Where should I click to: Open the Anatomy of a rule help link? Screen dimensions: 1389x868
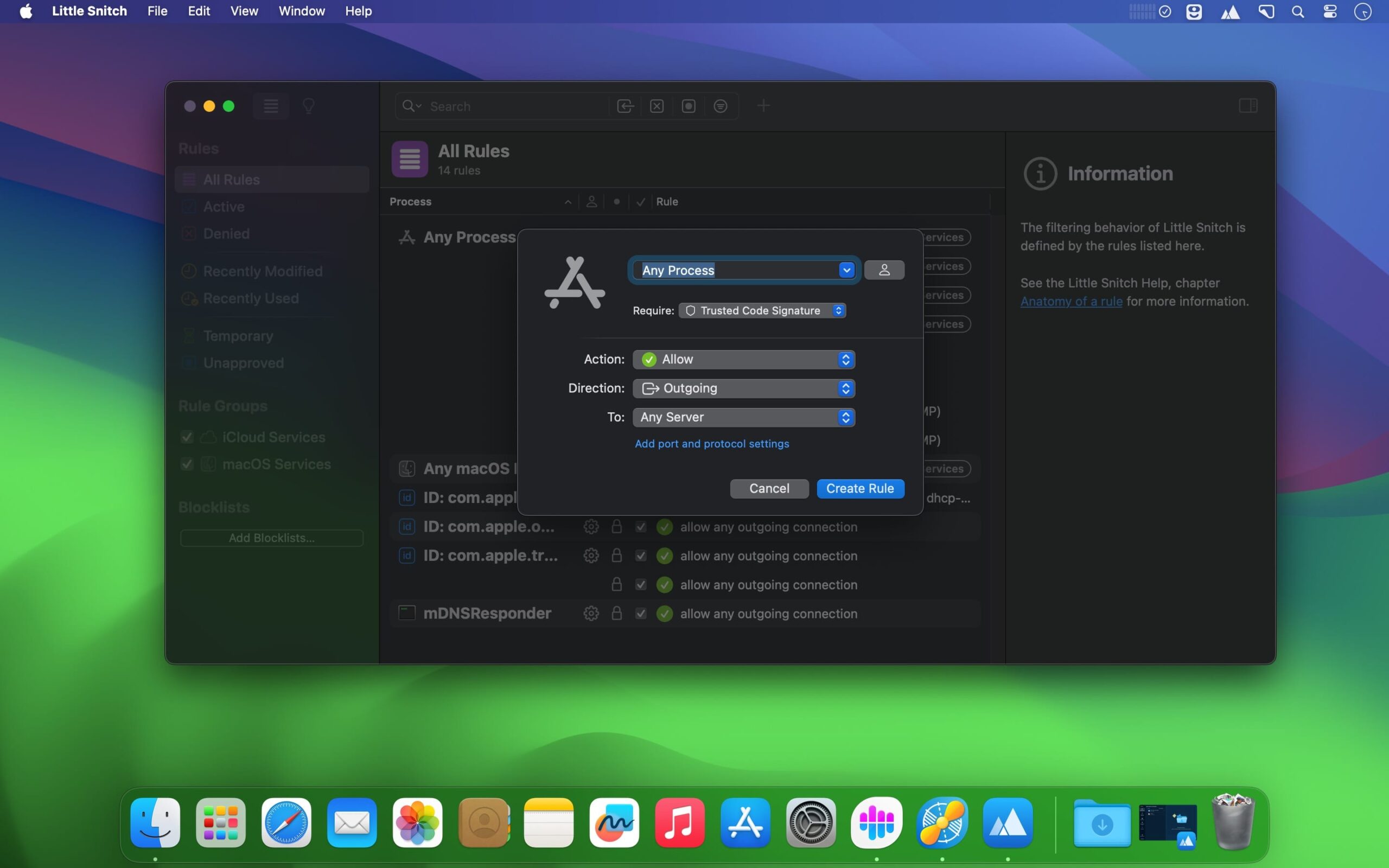1071,301
